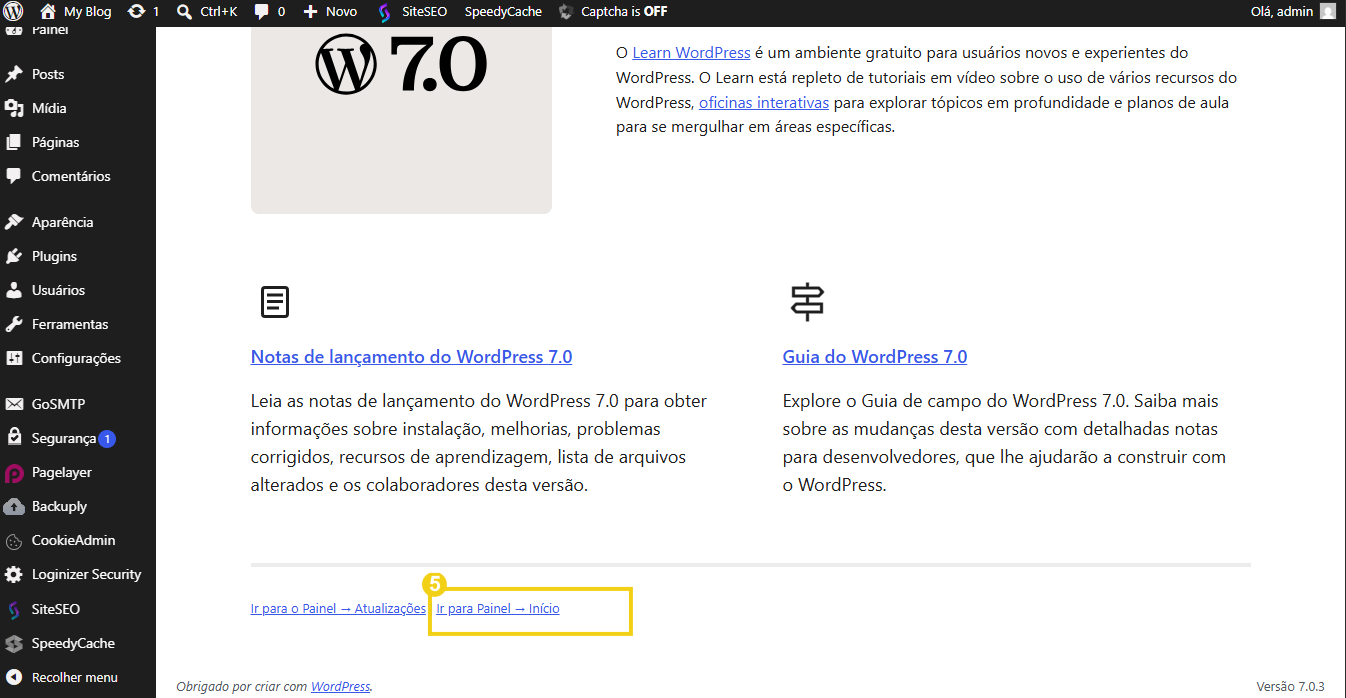Open the Guia do WordPress 7.0 link
Image resolution: width=1346 pixels, height=698 pixels.
pos(875,357)
